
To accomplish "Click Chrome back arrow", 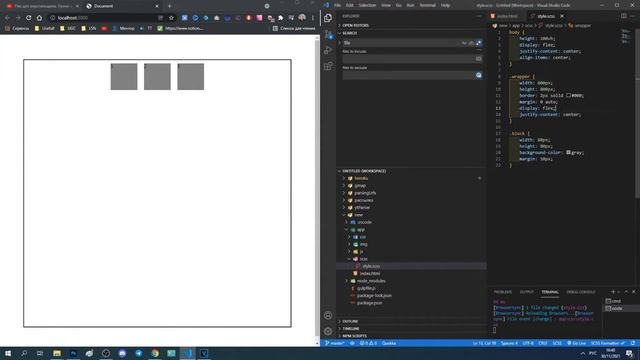I will tap(7, 18).
